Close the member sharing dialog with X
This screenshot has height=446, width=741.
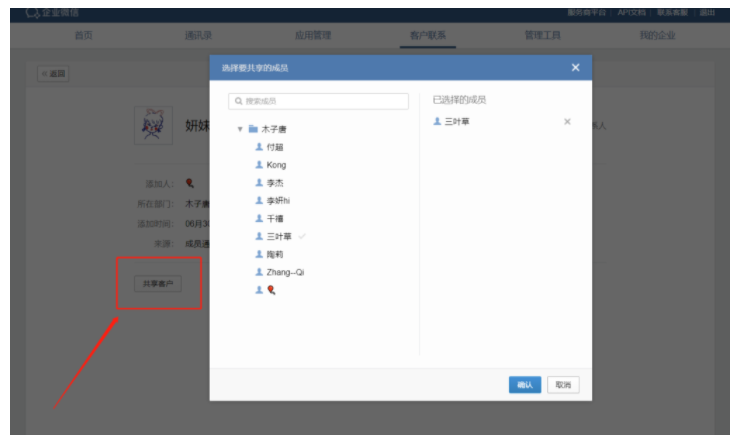click(575, 68)
